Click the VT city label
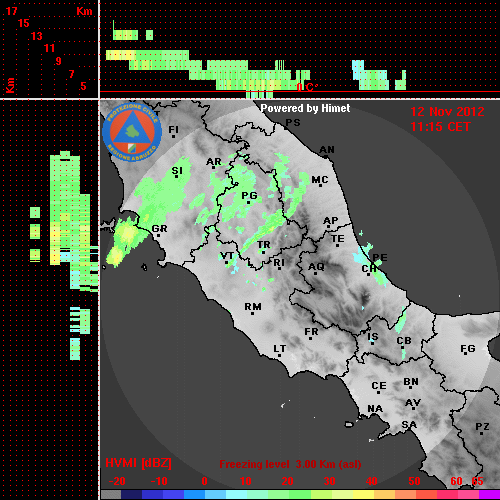The height and width of the screenshot is (500, 500). [x=227, y=256]
